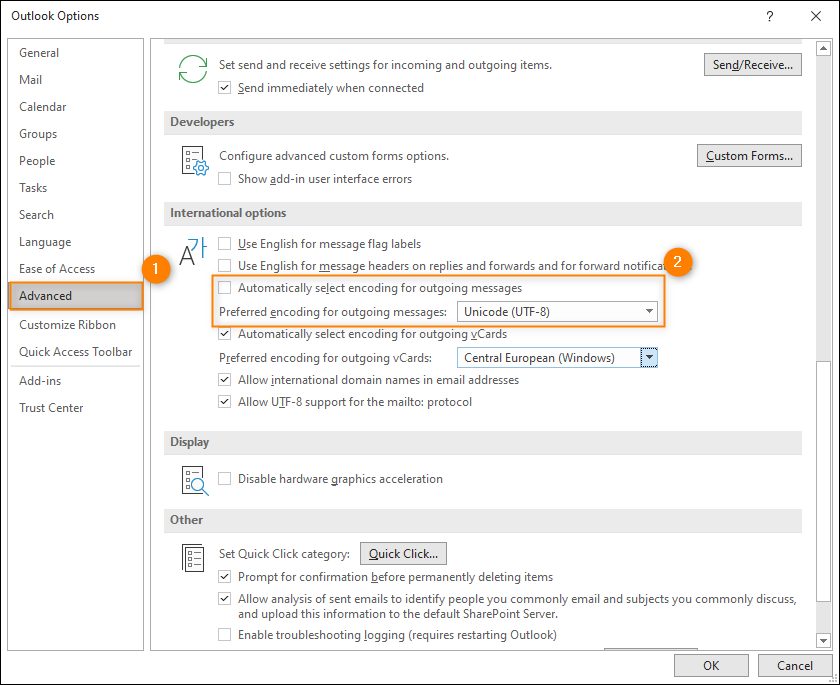The height and width of the screenshot is (685, 840).
Task: Open the Calendar options category
Action: [x=76, y=107]
